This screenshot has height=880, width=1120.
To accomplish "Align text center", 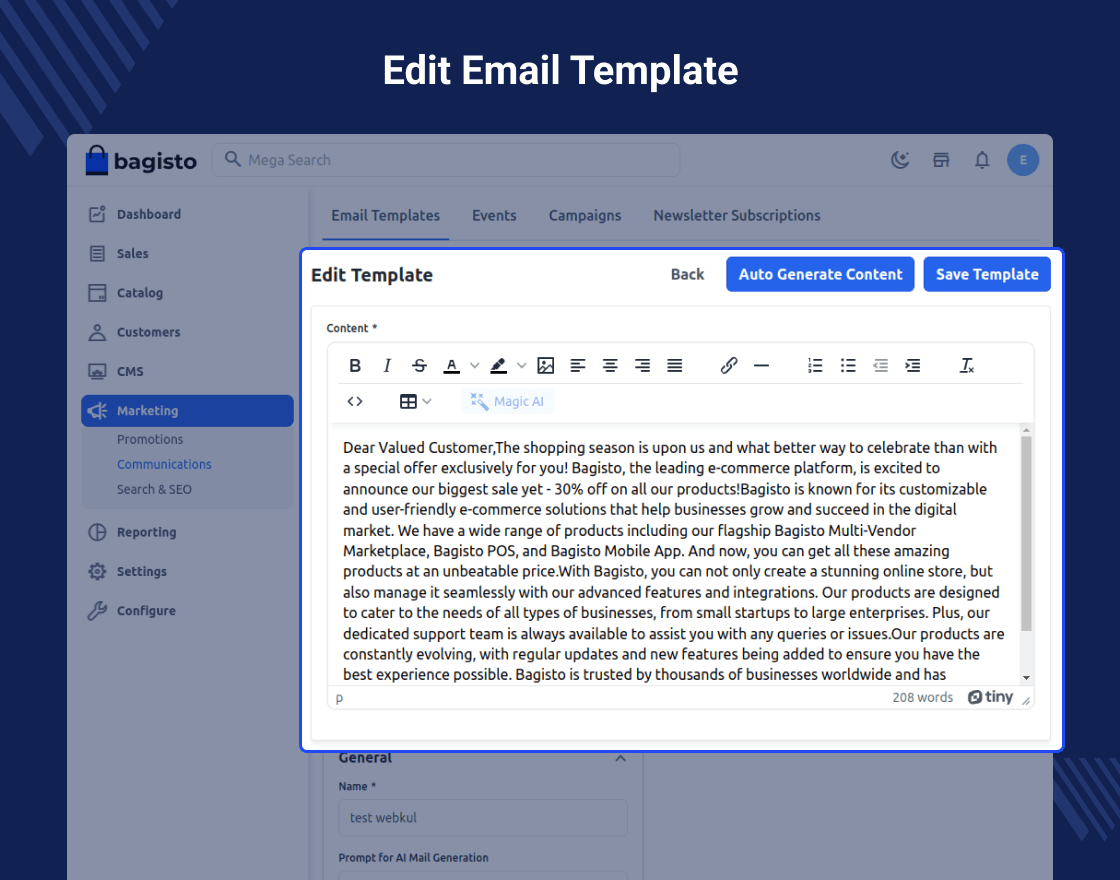I will click(x=610, y=366).
